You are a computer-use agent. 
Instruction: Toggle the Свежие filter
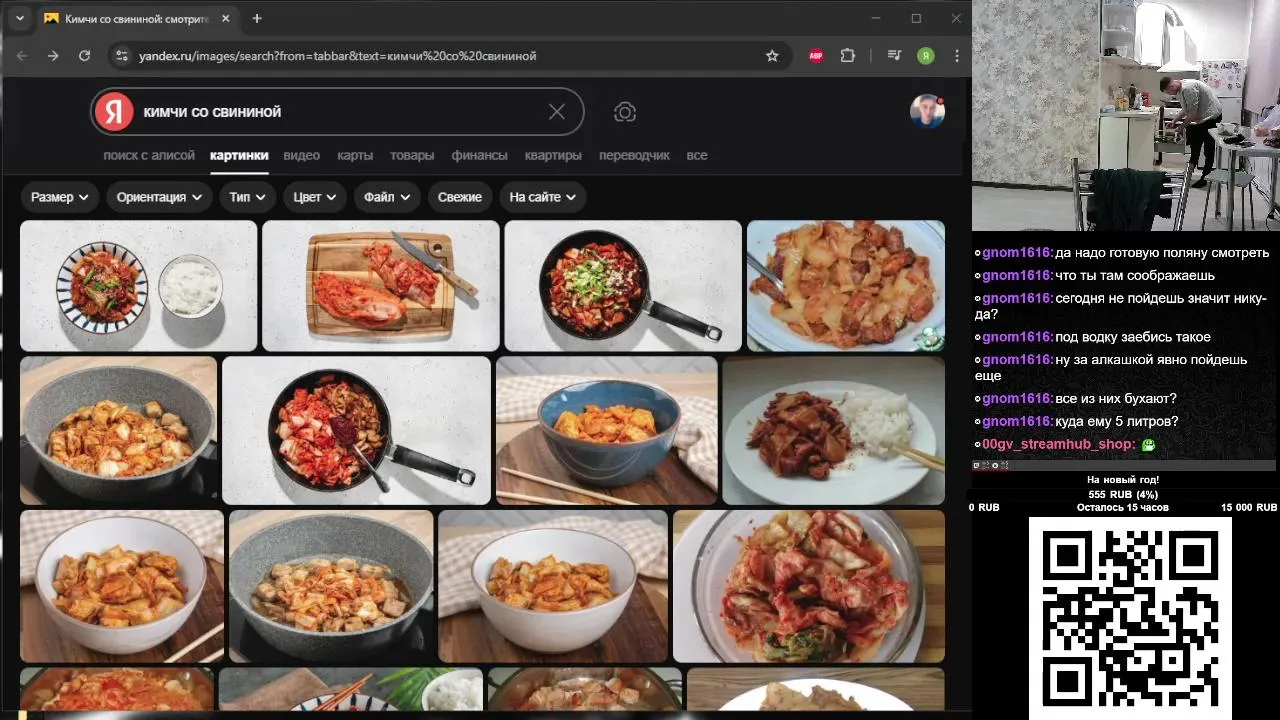point(460,197)
